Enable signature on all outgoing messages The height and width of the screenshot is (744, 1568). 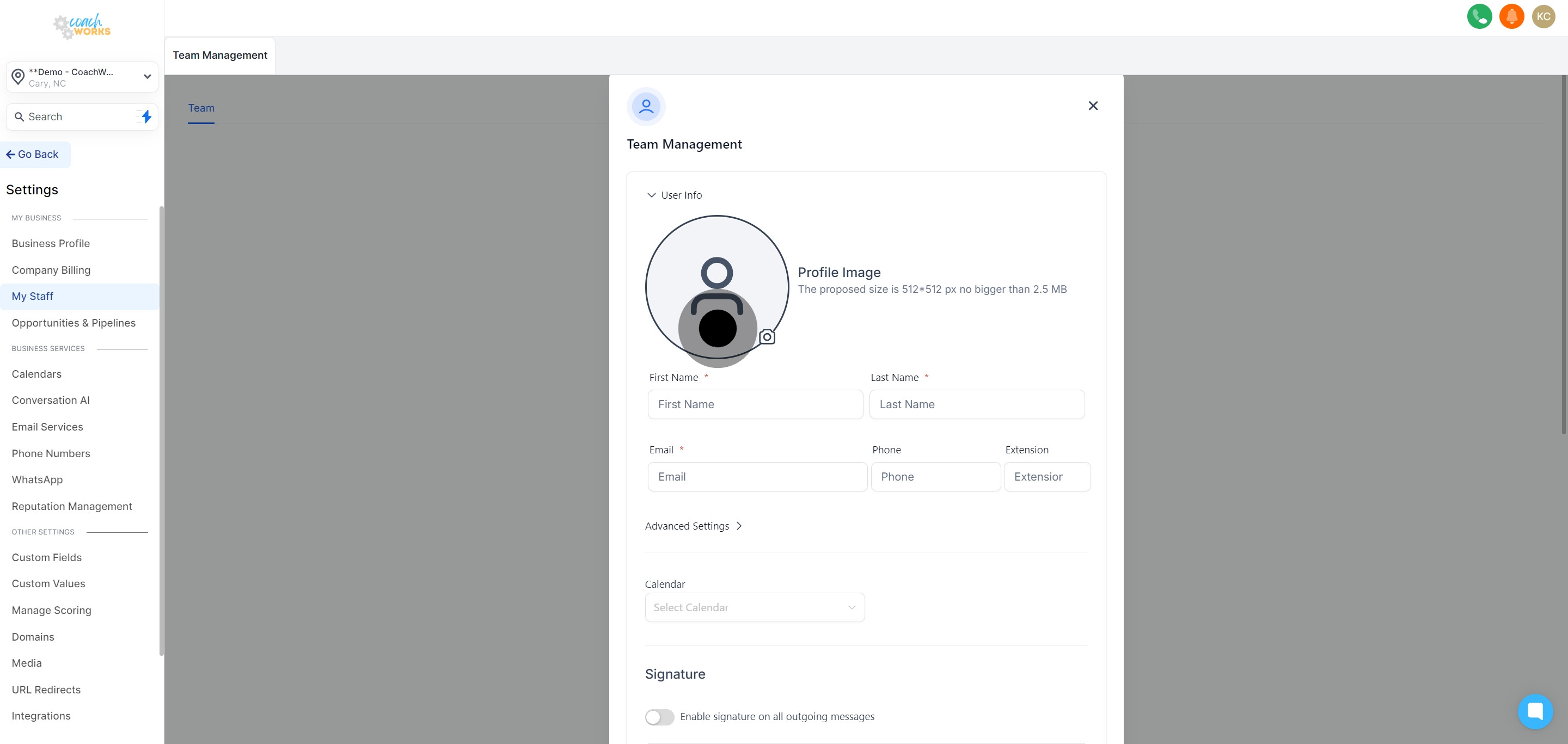[x=659, y=717]
